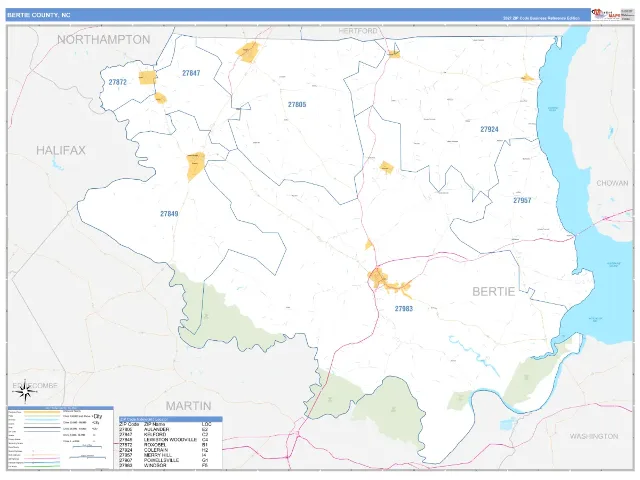Click ZIP code label 27872 on map
Viewport: 640px width, 480px height.
(x=118, y=82)
